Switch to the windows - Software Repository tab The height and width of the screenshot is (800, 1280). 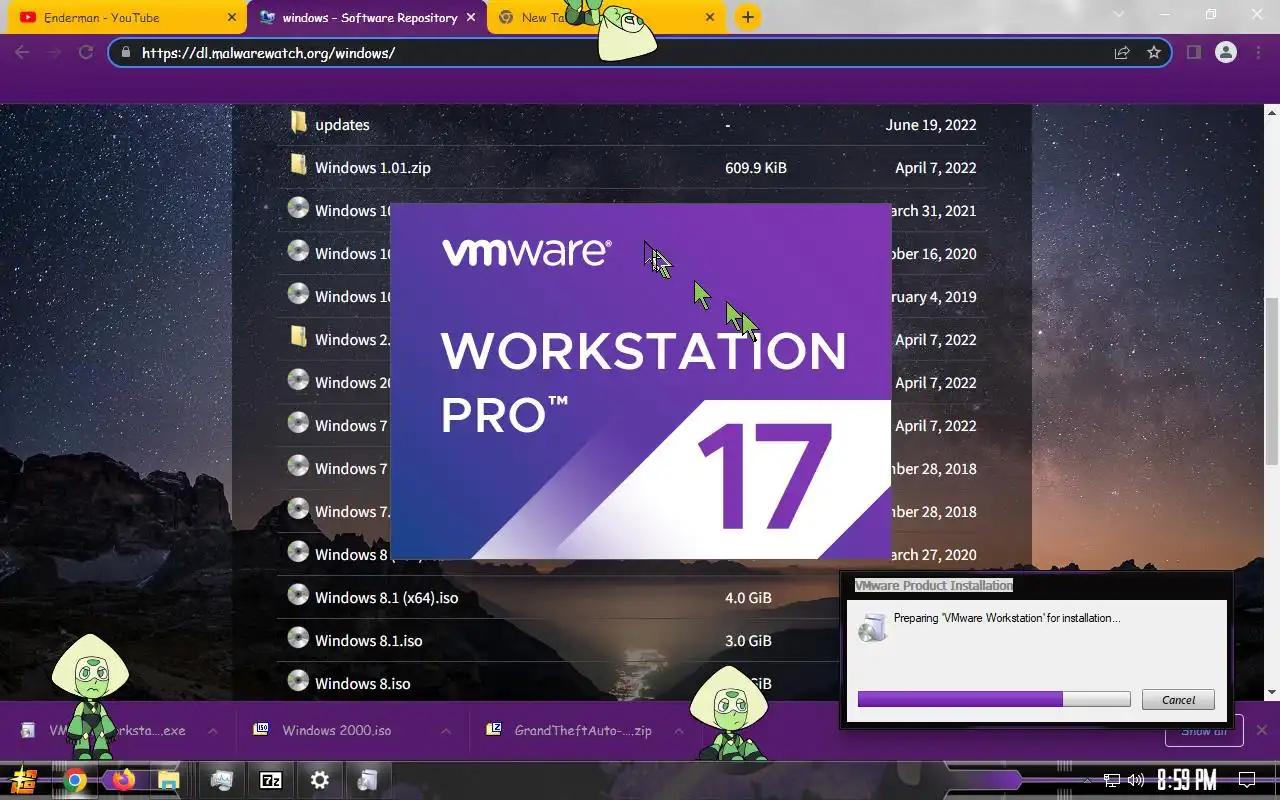tap(366, 17)
